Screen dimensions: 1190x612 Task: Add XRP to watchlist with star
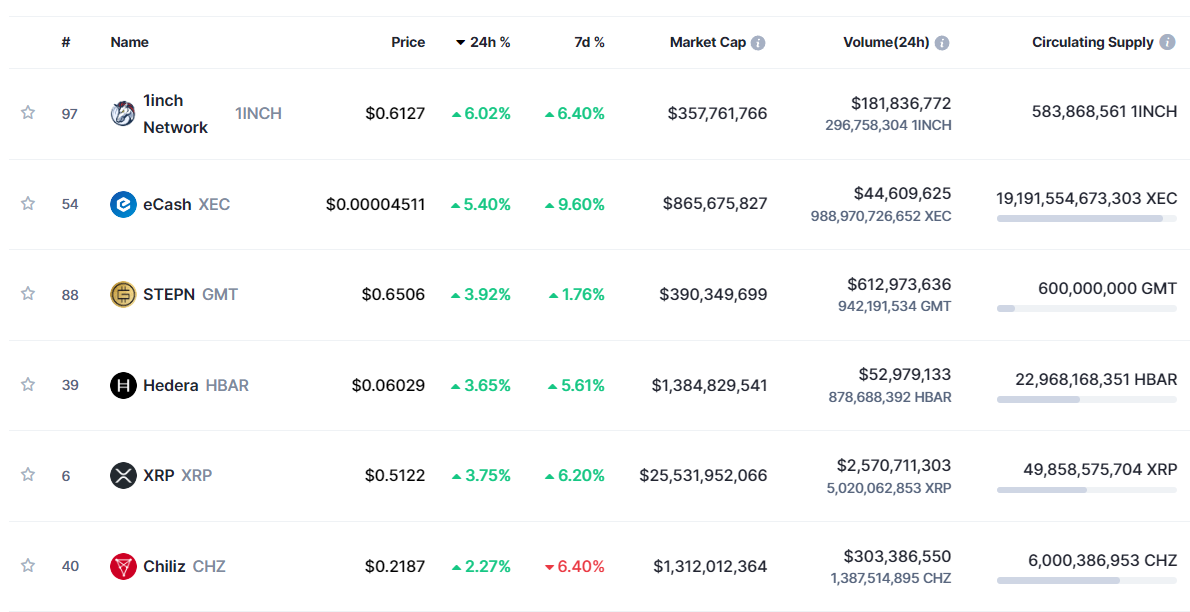[28, 475]
